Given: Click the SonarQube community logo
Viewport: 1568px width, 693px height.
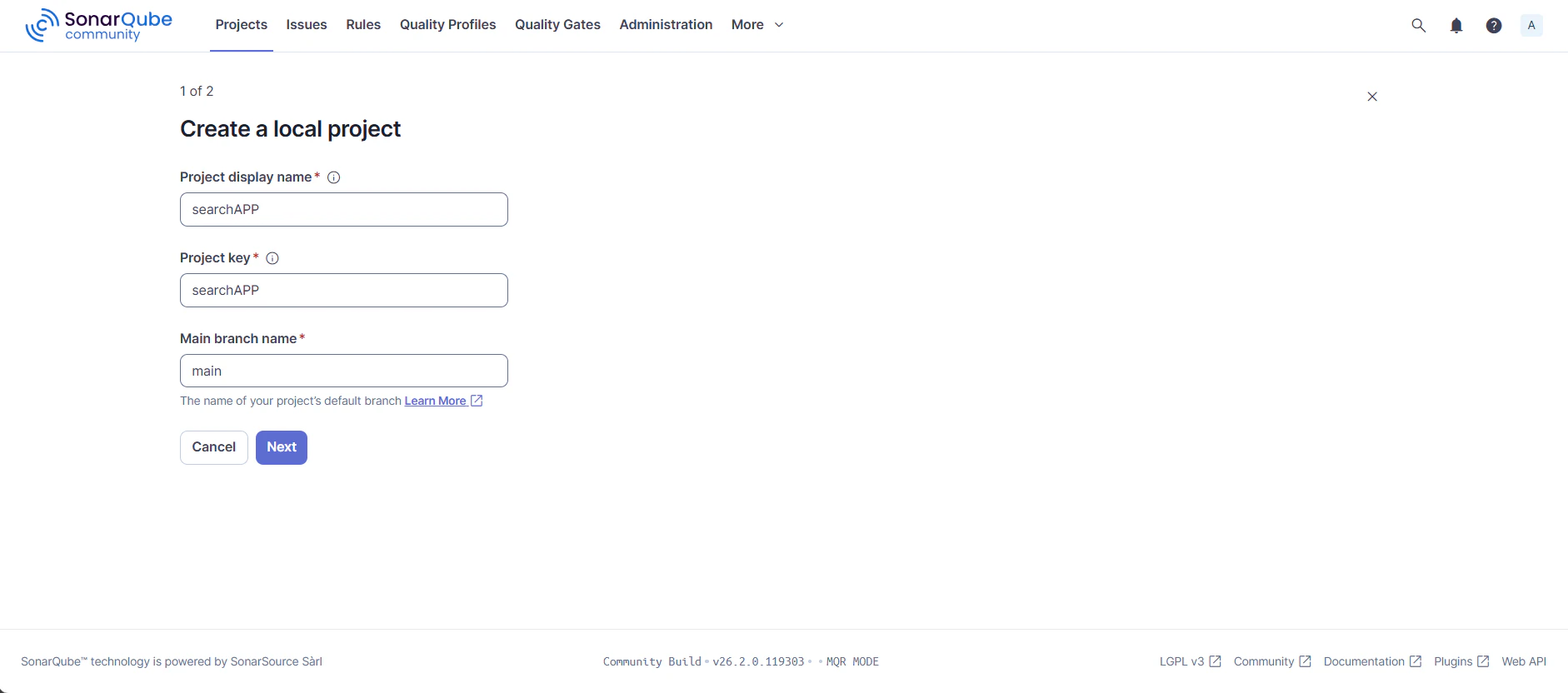Looking at the screenshot, I should tap(98, 25).
